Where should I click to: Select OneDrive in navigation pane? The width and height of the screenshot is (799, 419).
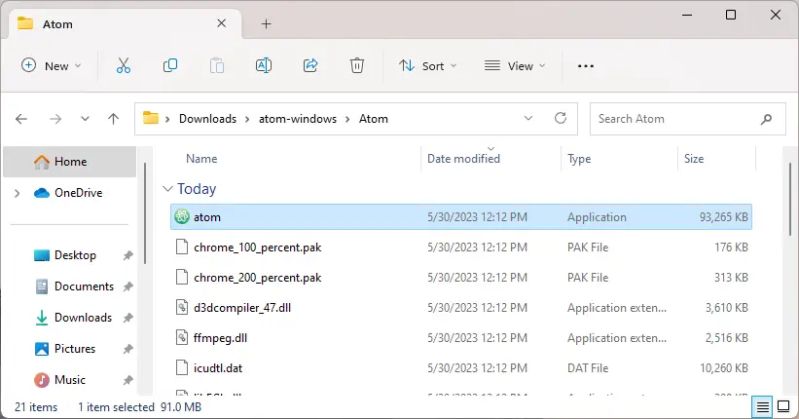tap(68, 193)
